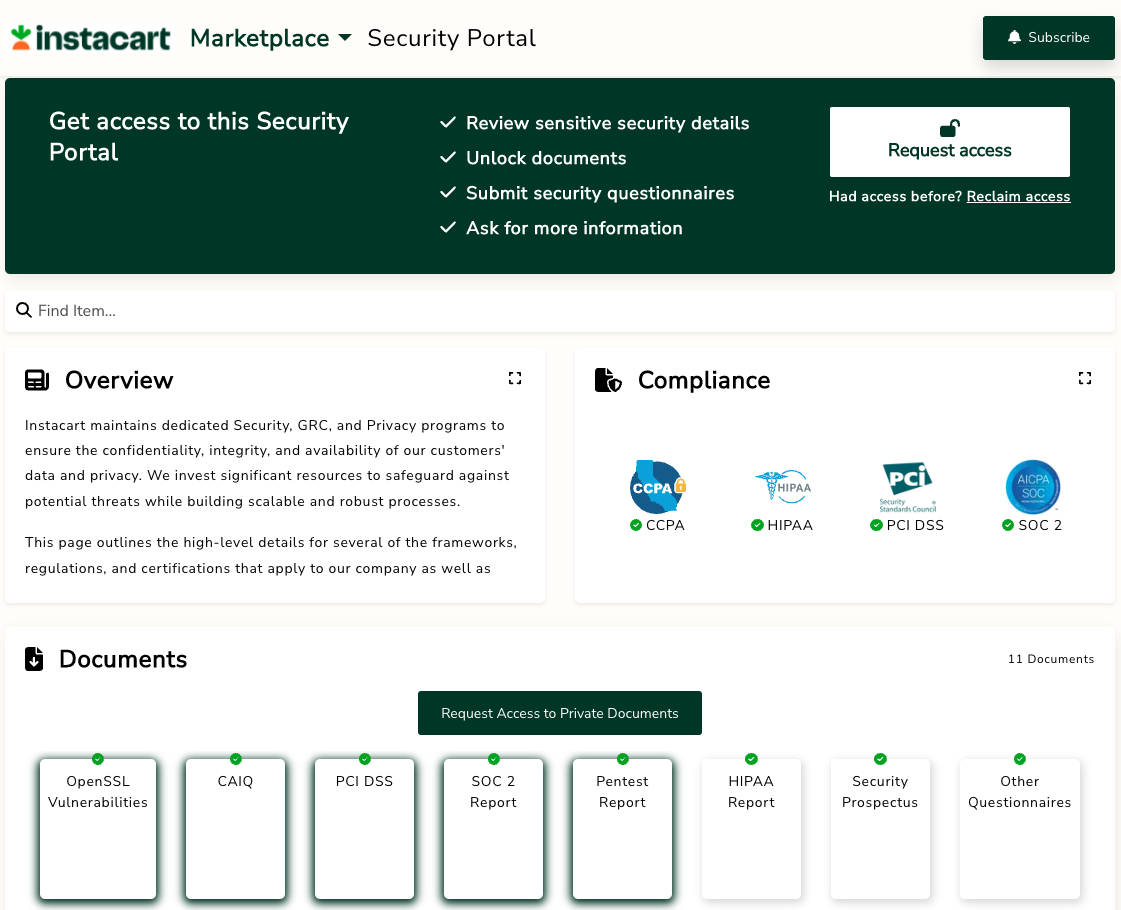Expand the Compliance panel fullscreen icon

click(x=1085, y=378)
